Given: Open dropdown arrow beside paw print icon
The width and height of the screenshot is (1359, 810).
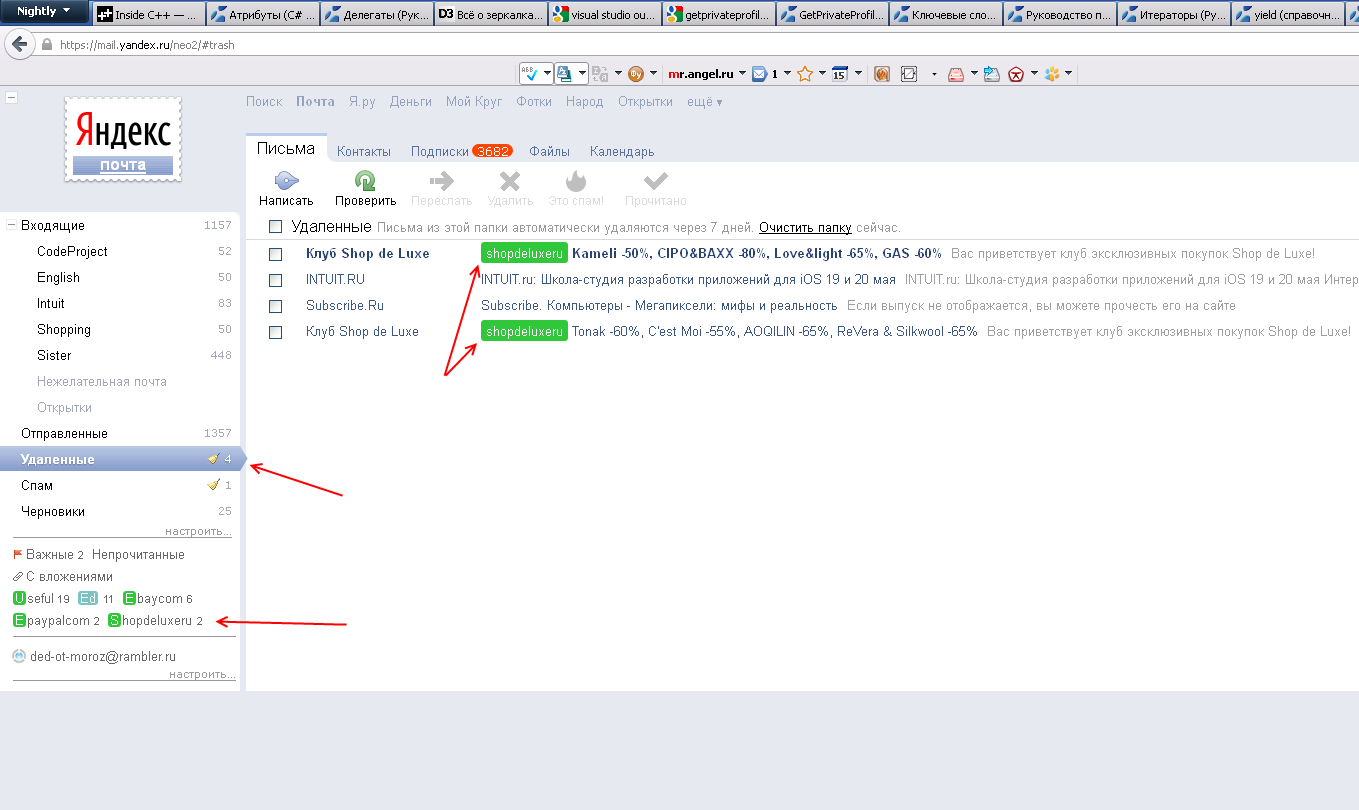Looking at the screenshot, I should point(1069,74).
